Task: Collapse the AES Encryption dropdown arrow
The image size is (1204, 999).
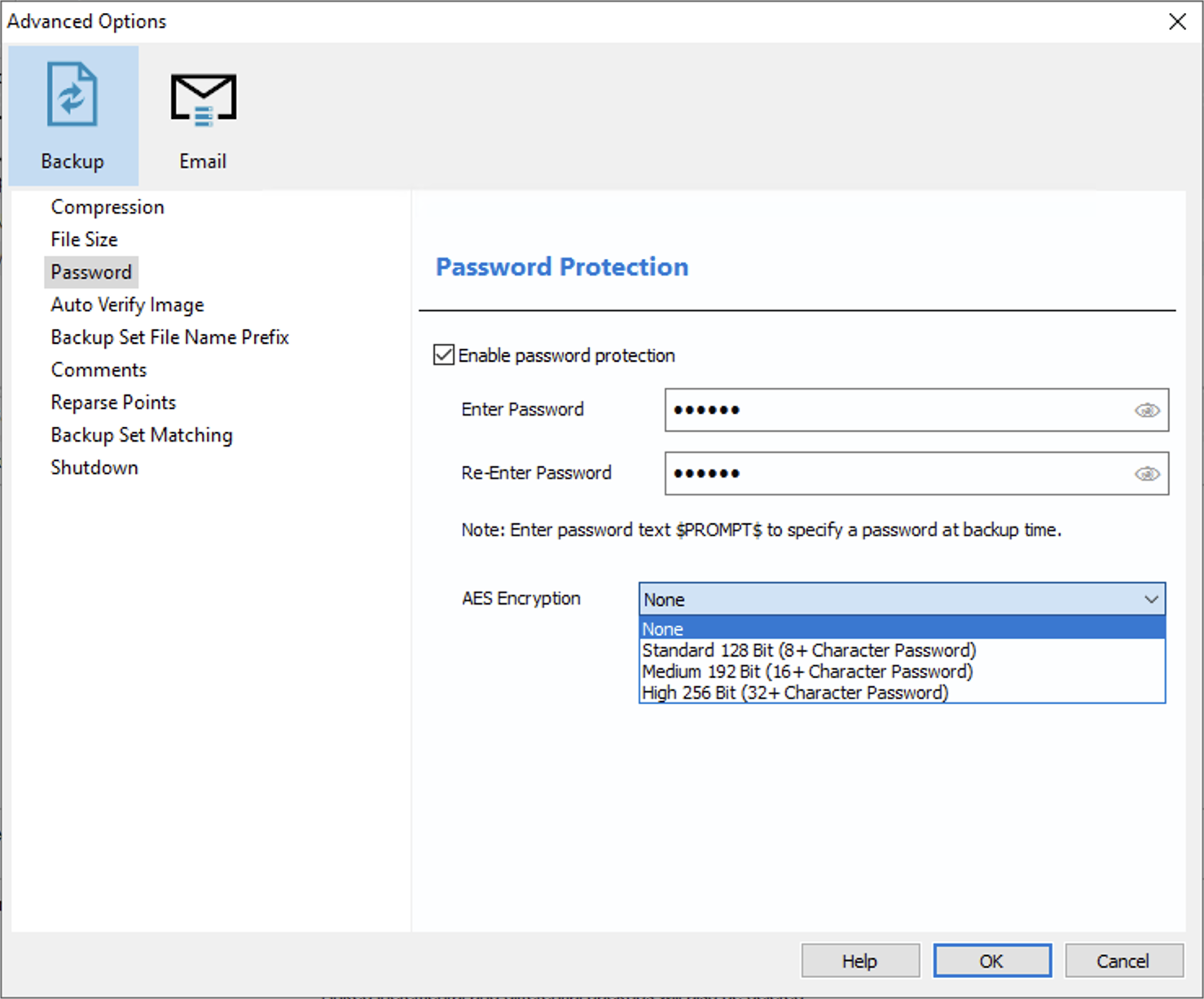Action: [x=1151, y=599]
